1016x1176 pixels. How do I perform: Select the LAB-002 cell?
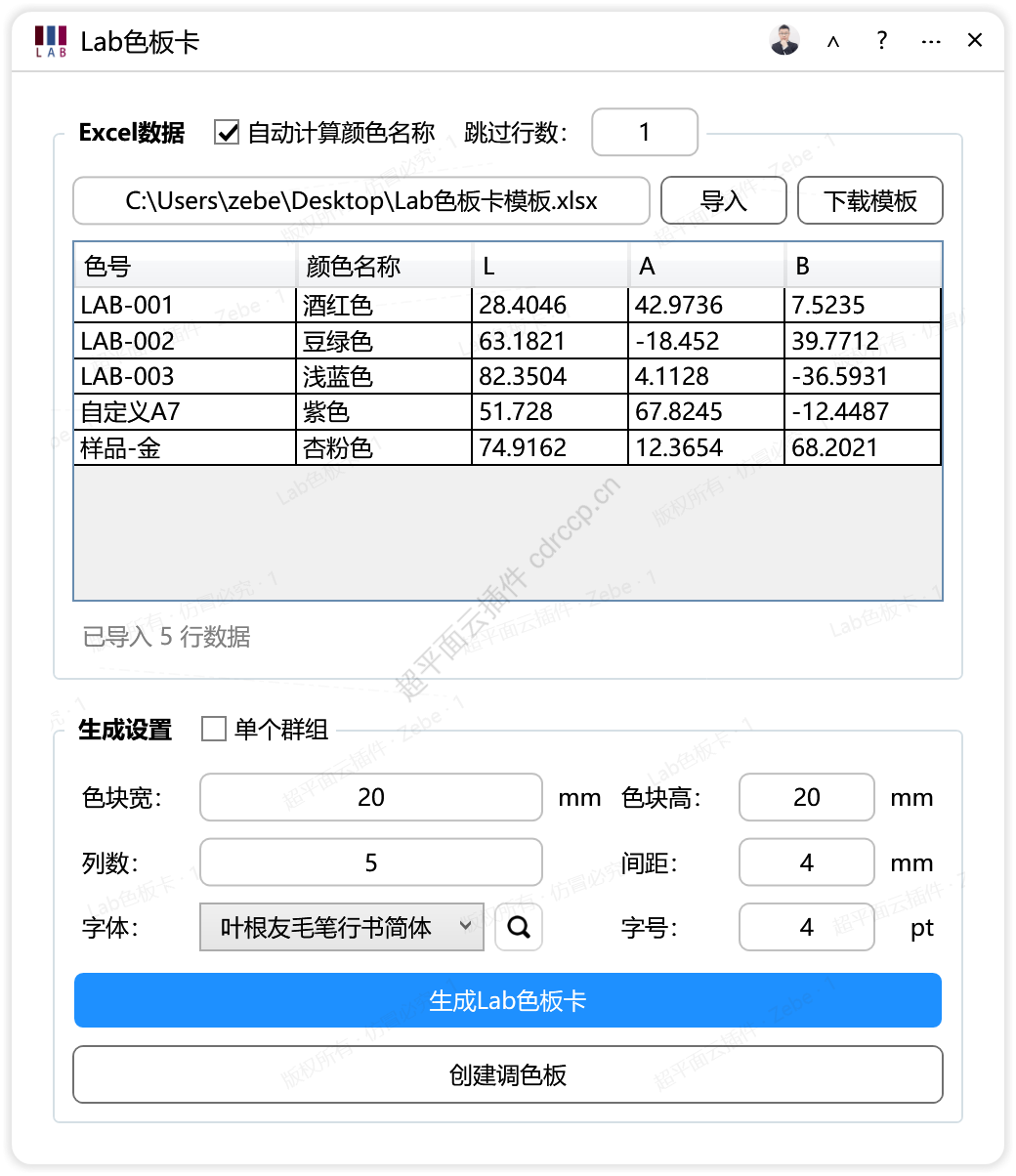186,341
